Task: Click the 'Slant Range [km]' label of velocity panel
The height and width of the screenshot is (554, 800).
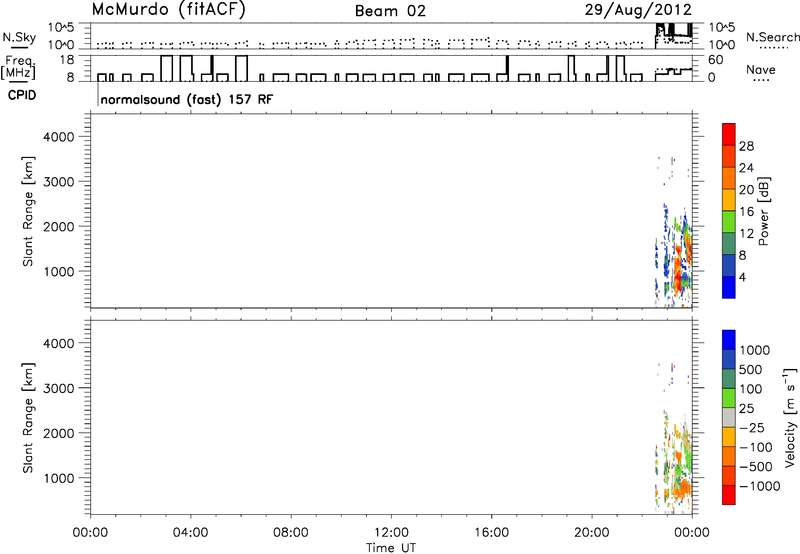Action: point(28,418)
